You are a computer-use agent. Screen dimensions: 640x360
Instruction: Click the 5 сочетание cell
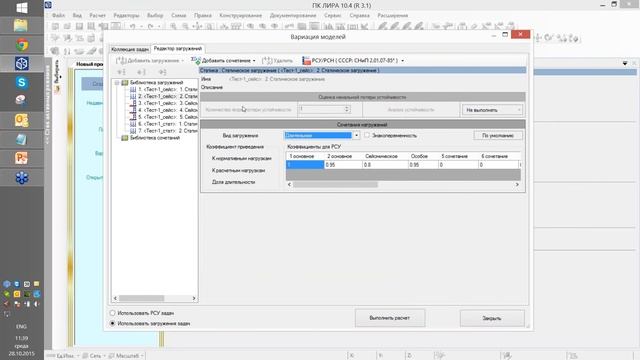(458, 165)
